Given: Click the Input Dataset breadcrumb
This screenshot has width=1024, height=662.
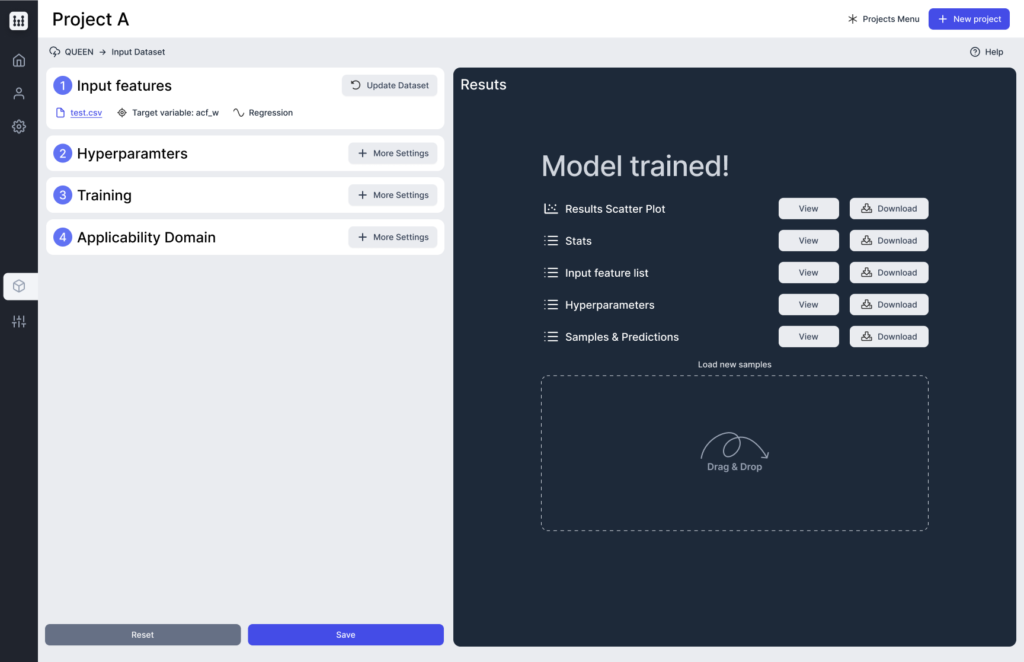Looking at the screenshot, I should click(x=138, y=52).
